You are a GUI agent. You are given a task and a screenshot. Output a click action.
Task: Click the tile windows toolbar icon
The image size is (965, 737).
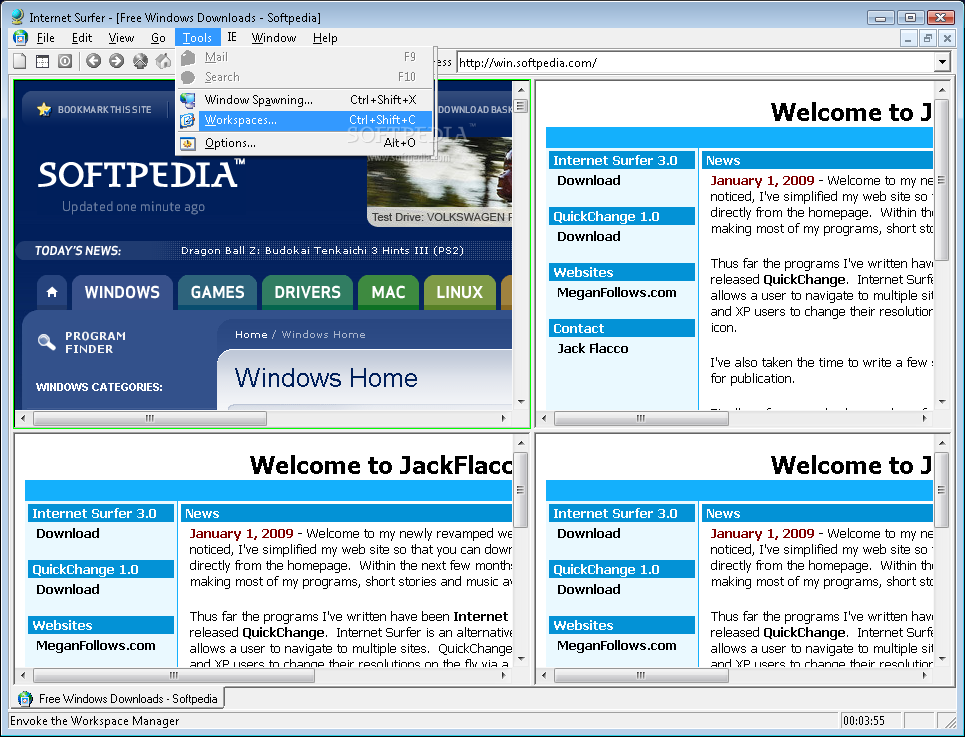pyautogui.click(x=42, y=61)
